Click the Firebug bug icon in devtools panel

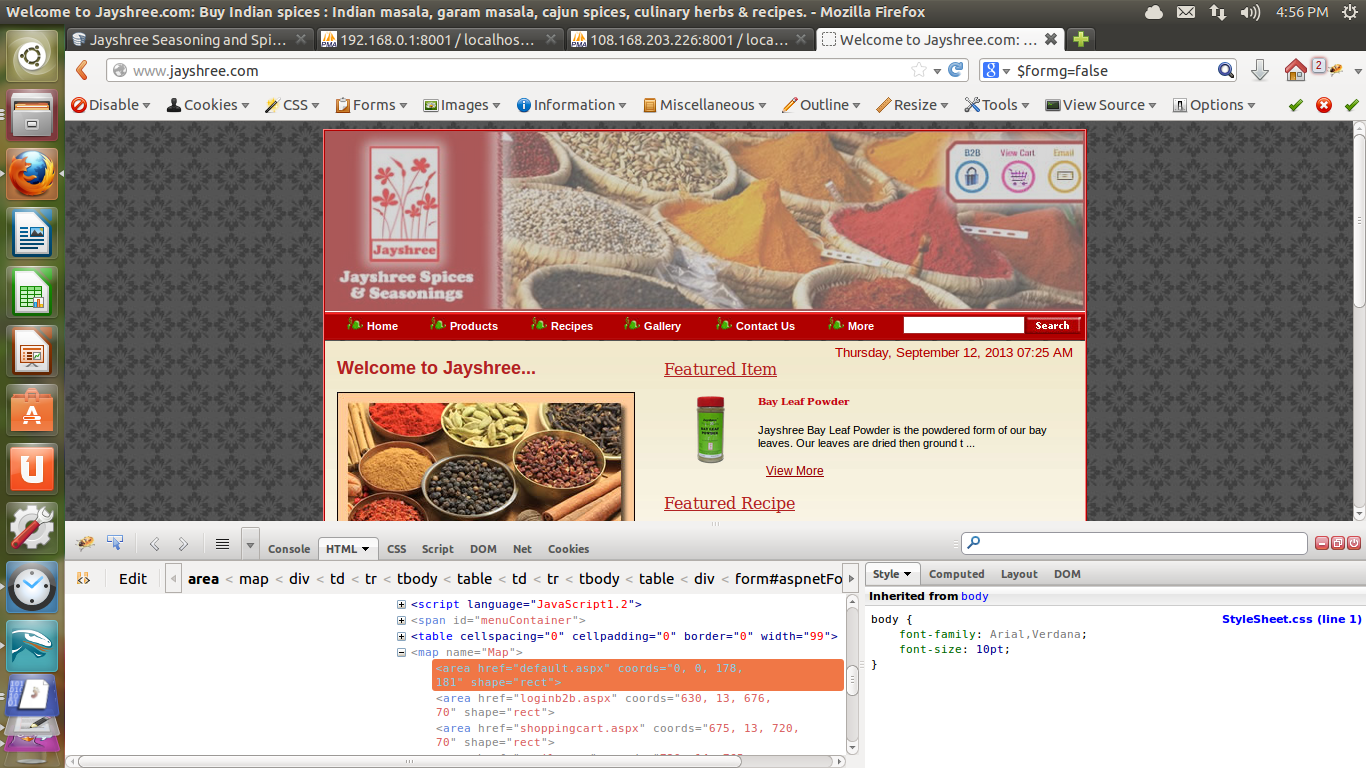85,543
